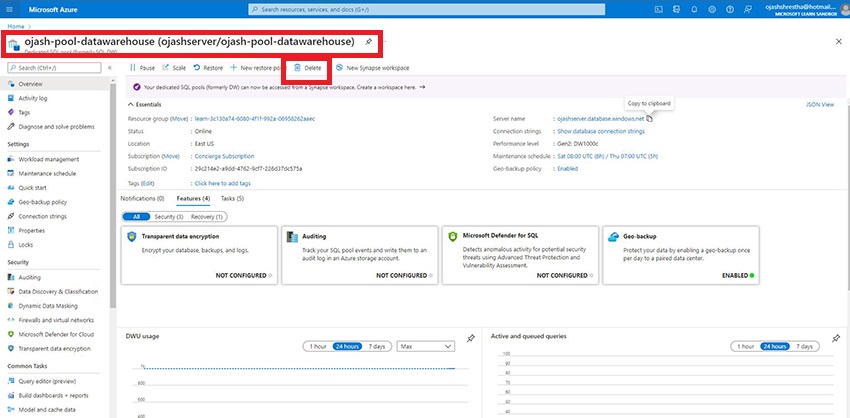Image resolution: width=850 pixels, height=418 pixels.
Task: Click the Delete button in toolbar
Action: click(307, 68)
